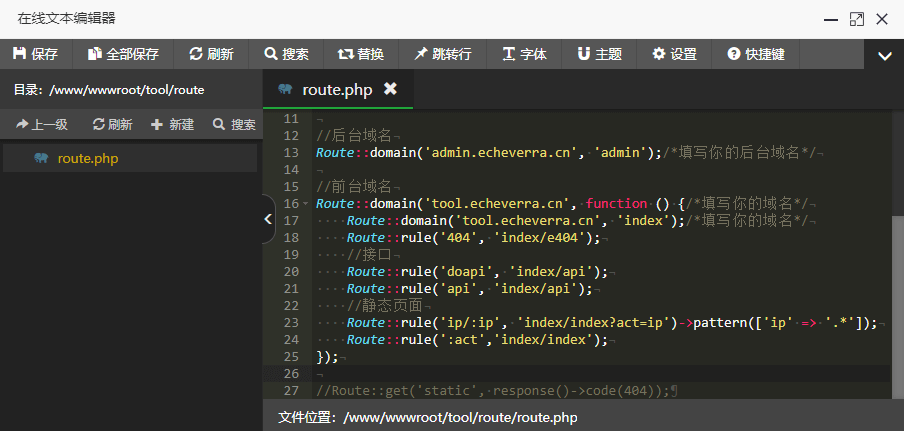Open the 设置 settings panel

(x=675, y=54)
